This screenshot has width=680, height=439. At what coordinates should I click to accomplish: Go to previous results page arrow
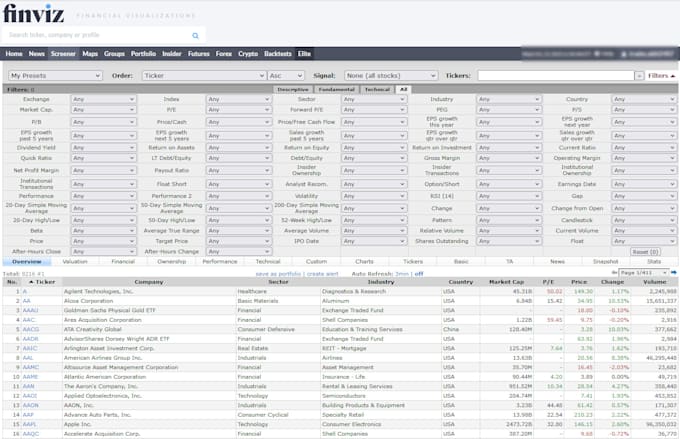615,273
